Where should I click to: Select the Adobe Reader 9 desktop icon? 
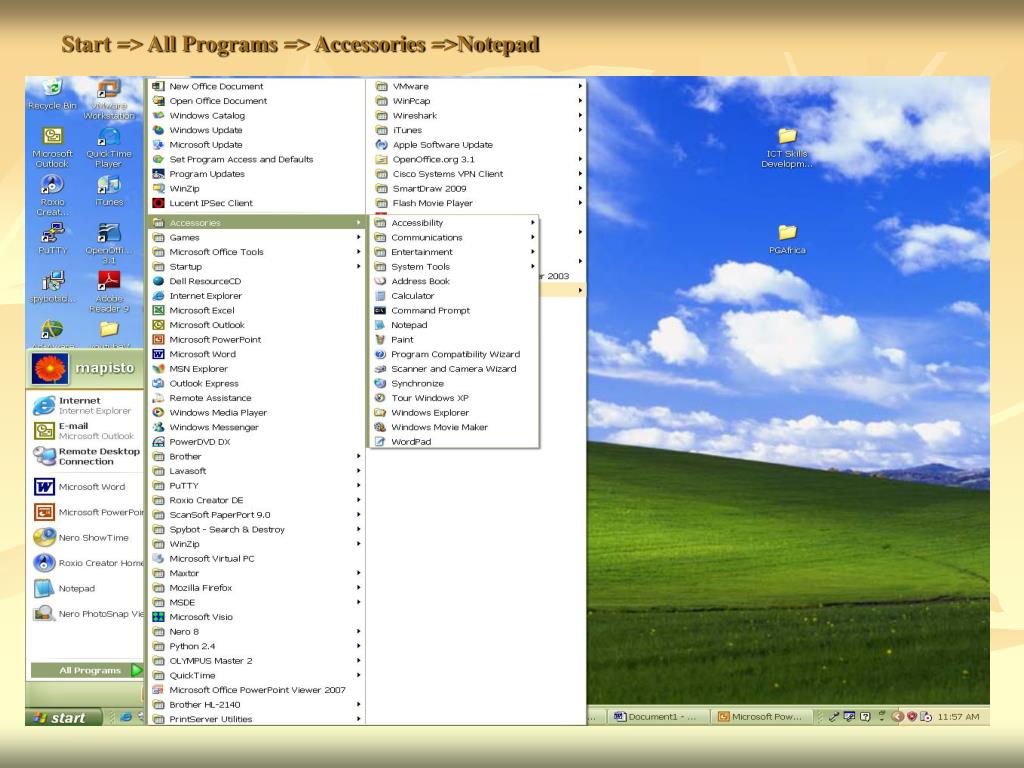(109, 291)
